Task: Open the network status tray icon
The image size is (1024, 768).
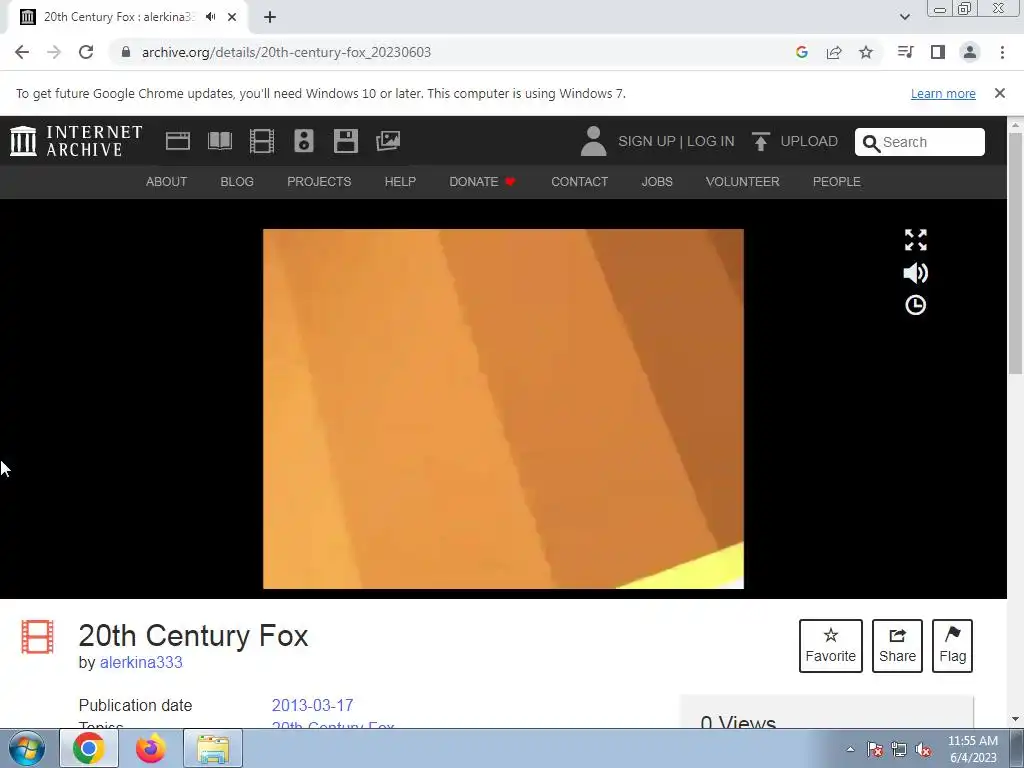Action: click(899, 750)
